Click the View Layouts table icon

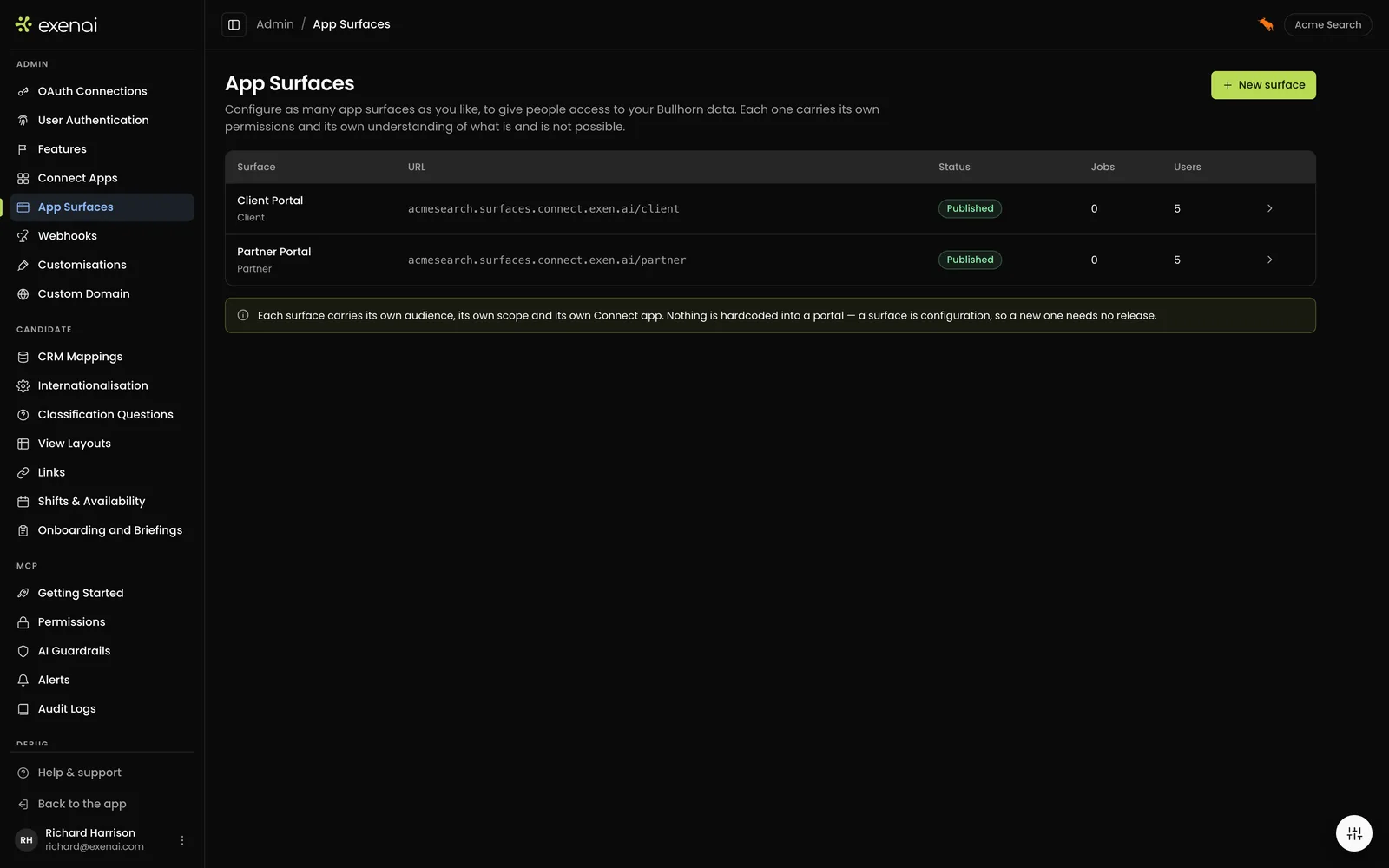[23, 444]
